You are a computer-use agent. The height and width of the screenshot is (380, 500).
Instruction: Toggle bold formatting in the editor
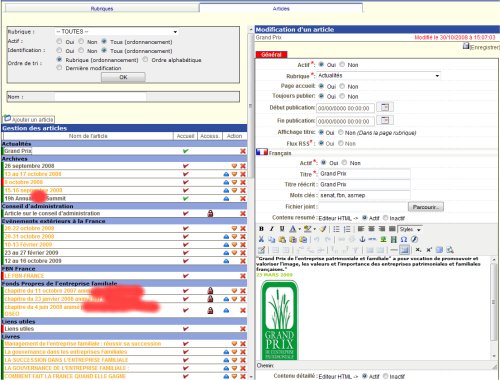261,229
